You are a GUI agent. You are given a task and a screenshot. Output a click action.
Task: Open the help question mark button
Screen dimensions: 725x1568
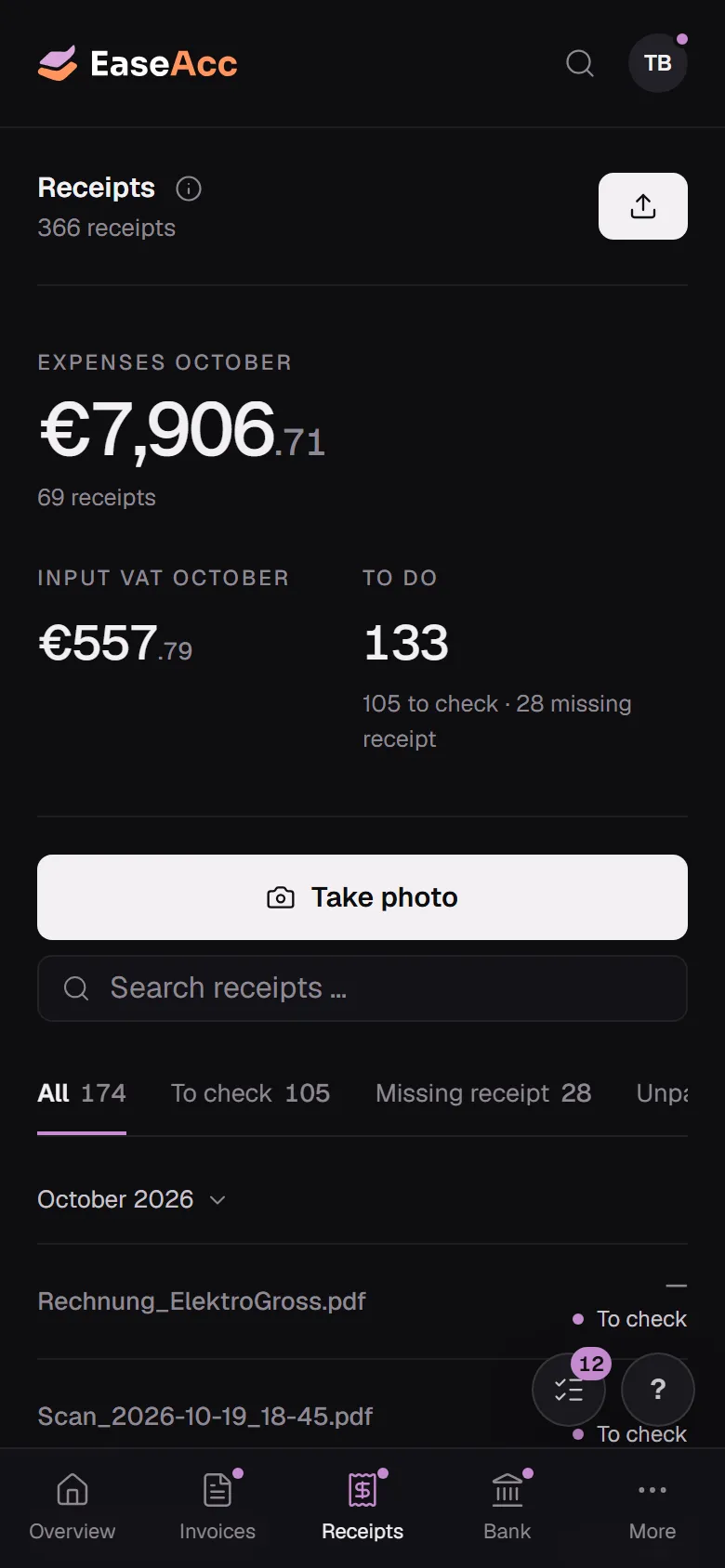pos(658,1390)
